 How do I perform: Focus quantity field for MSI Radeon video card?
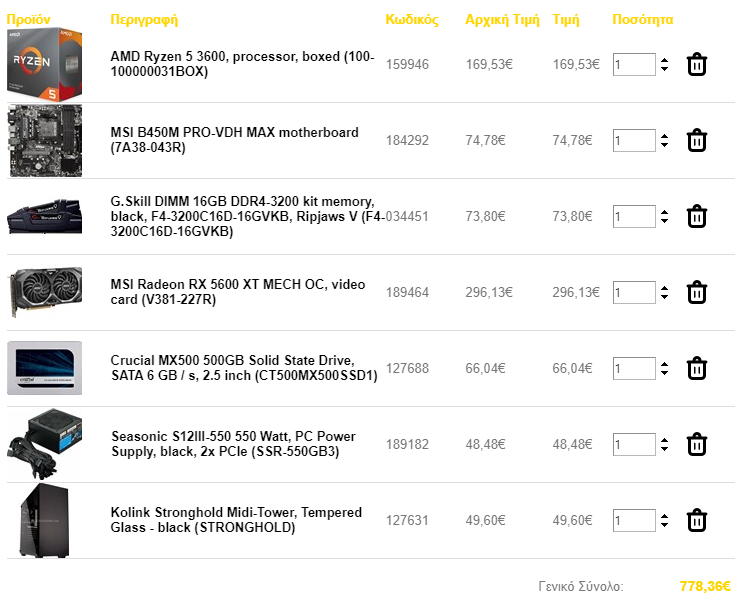point(634,293)
